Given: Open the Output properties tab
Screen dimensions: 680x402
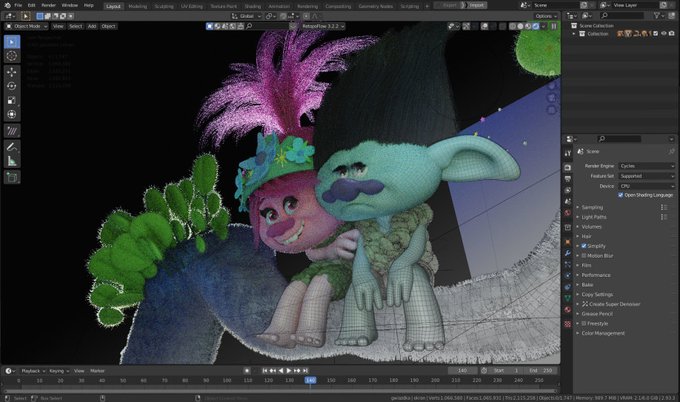Looking at the screenshot, I should [568, 179].
